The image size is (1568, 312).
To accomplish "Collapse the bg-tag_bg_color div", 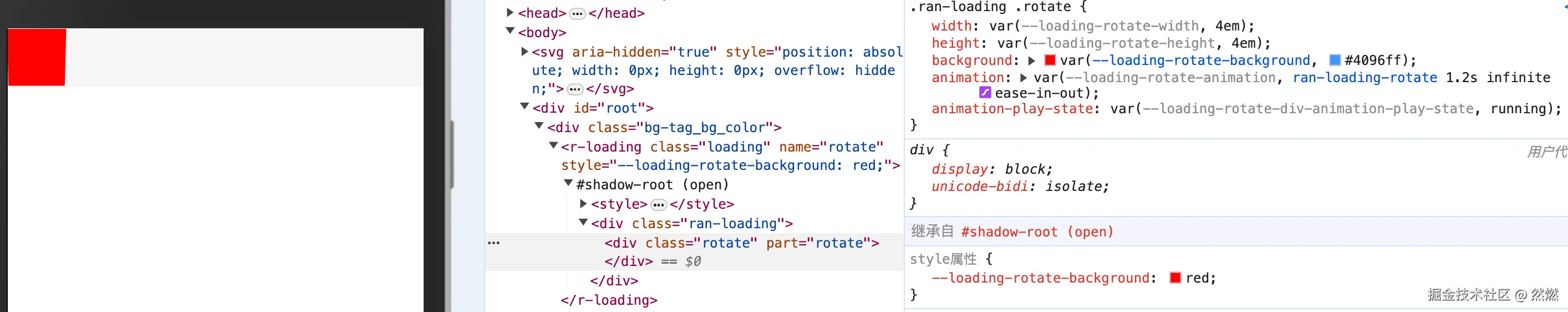I will click(539, 126).
